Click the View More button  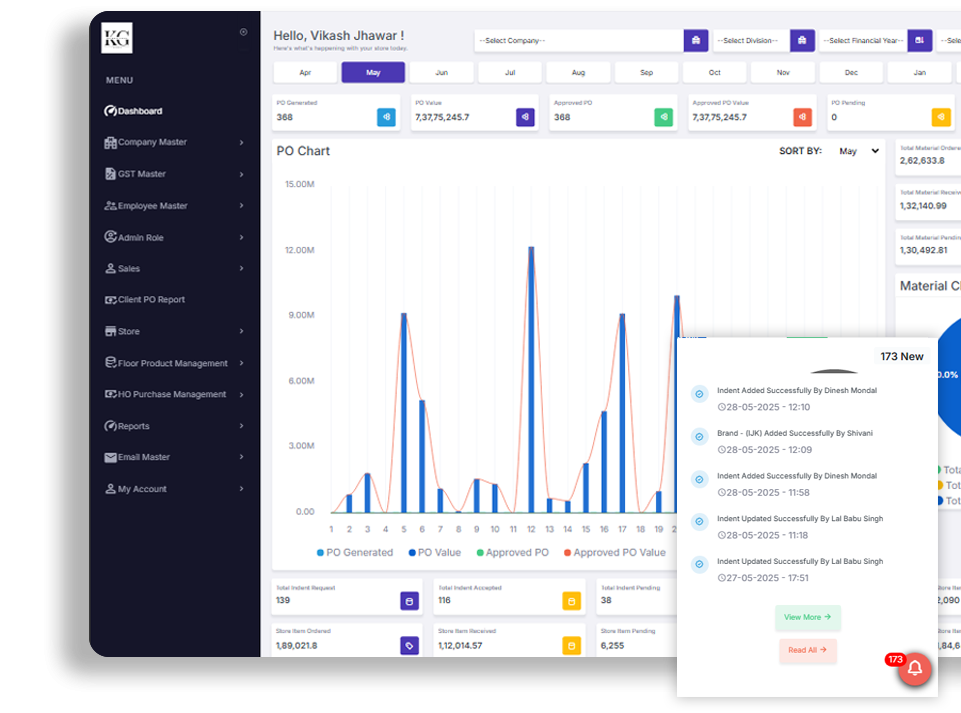[807, 618]
